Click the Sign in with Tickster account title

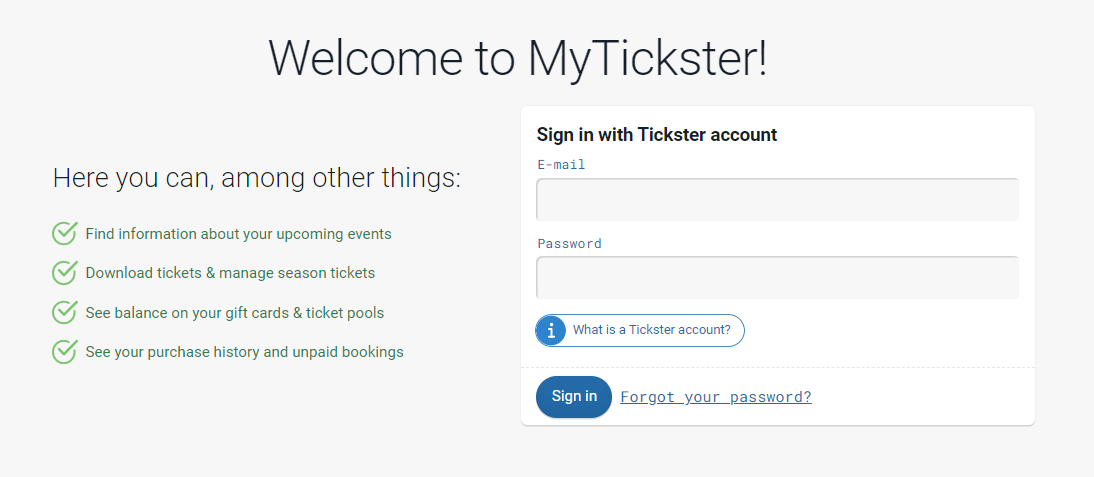657,135
